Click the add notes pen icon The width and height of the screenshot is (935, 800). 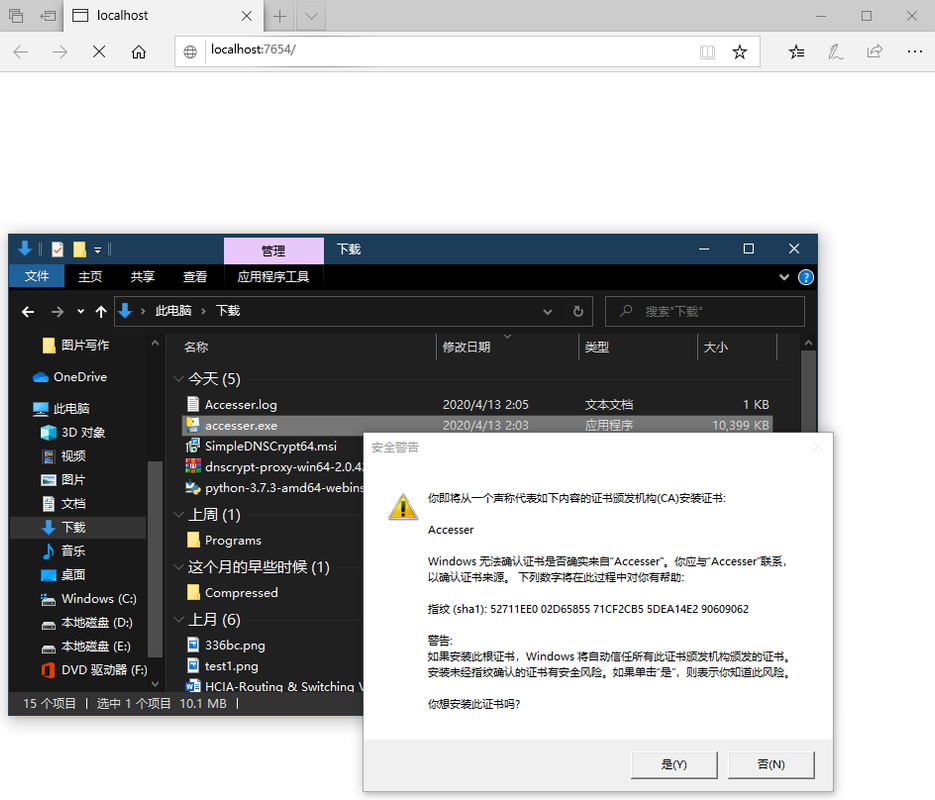pos(835,52)
